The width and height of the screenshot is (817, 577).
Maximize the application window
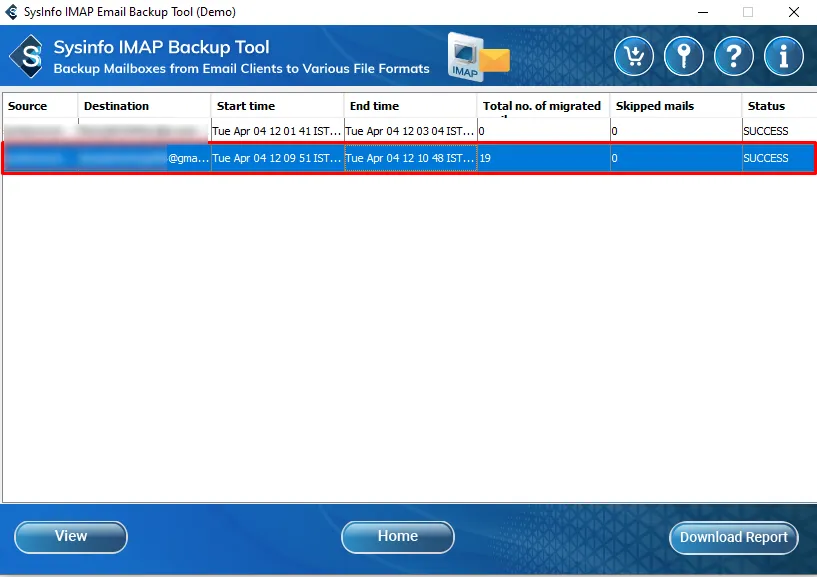click(x=747, y=12)
